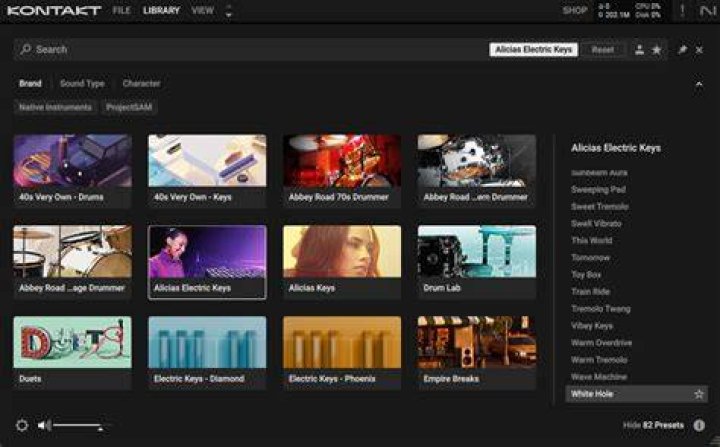The width and height of the screenshot is (720, 447).
Task: Collapse the filter section chevron
Action: click(699, 84)
